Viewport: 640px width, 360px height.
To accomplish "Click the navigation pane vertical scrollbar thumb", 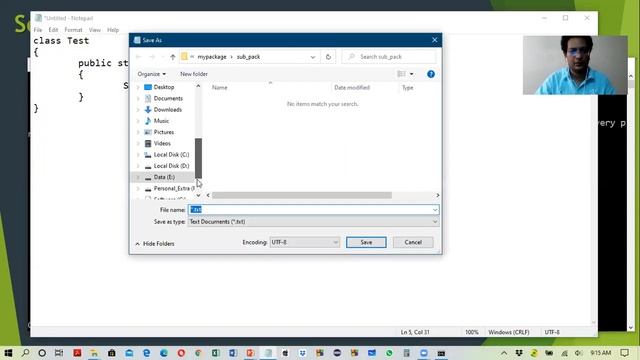I will (x=198, y=158).
